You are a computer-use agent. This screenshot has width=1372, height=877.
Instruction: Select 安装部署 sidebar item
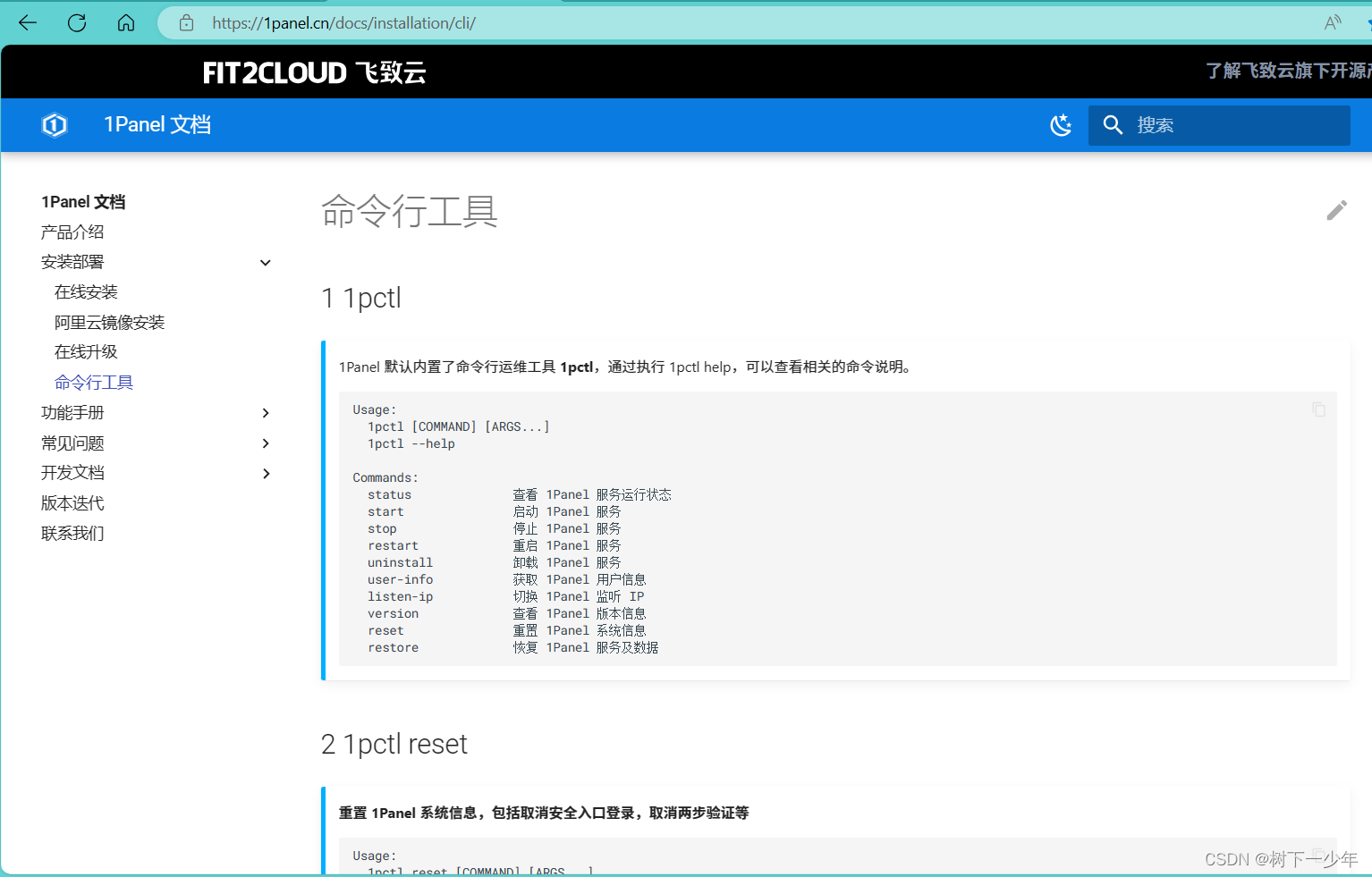pos(72,262)
